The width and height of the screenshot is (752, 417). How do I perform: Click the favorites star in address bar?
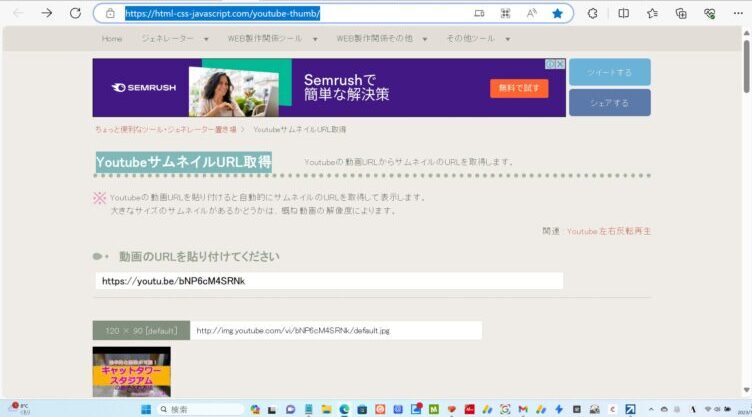pyautogui.click(x=557, y=13)
